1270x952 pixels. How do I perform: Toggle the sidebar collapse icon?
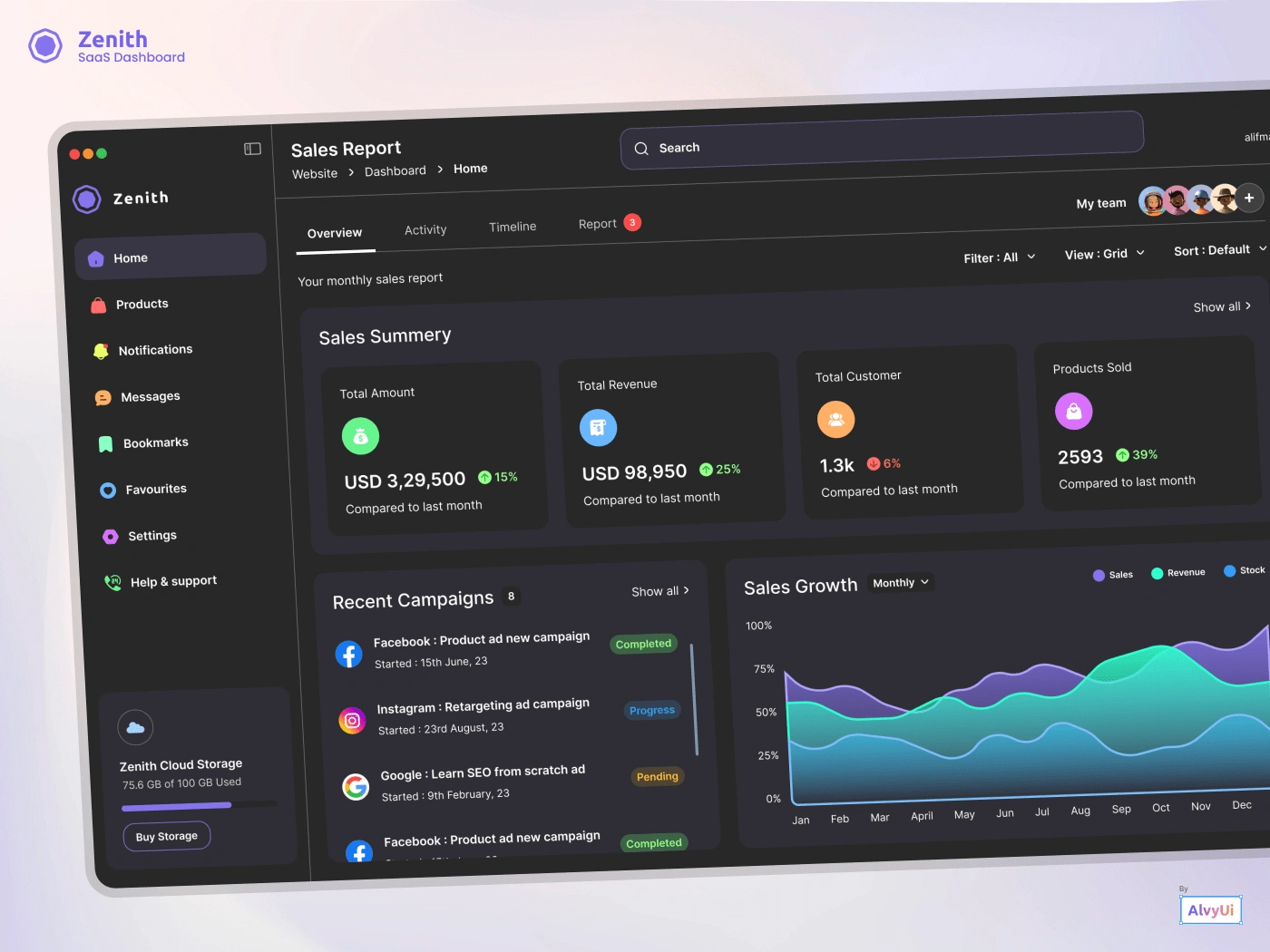(252, 149)
